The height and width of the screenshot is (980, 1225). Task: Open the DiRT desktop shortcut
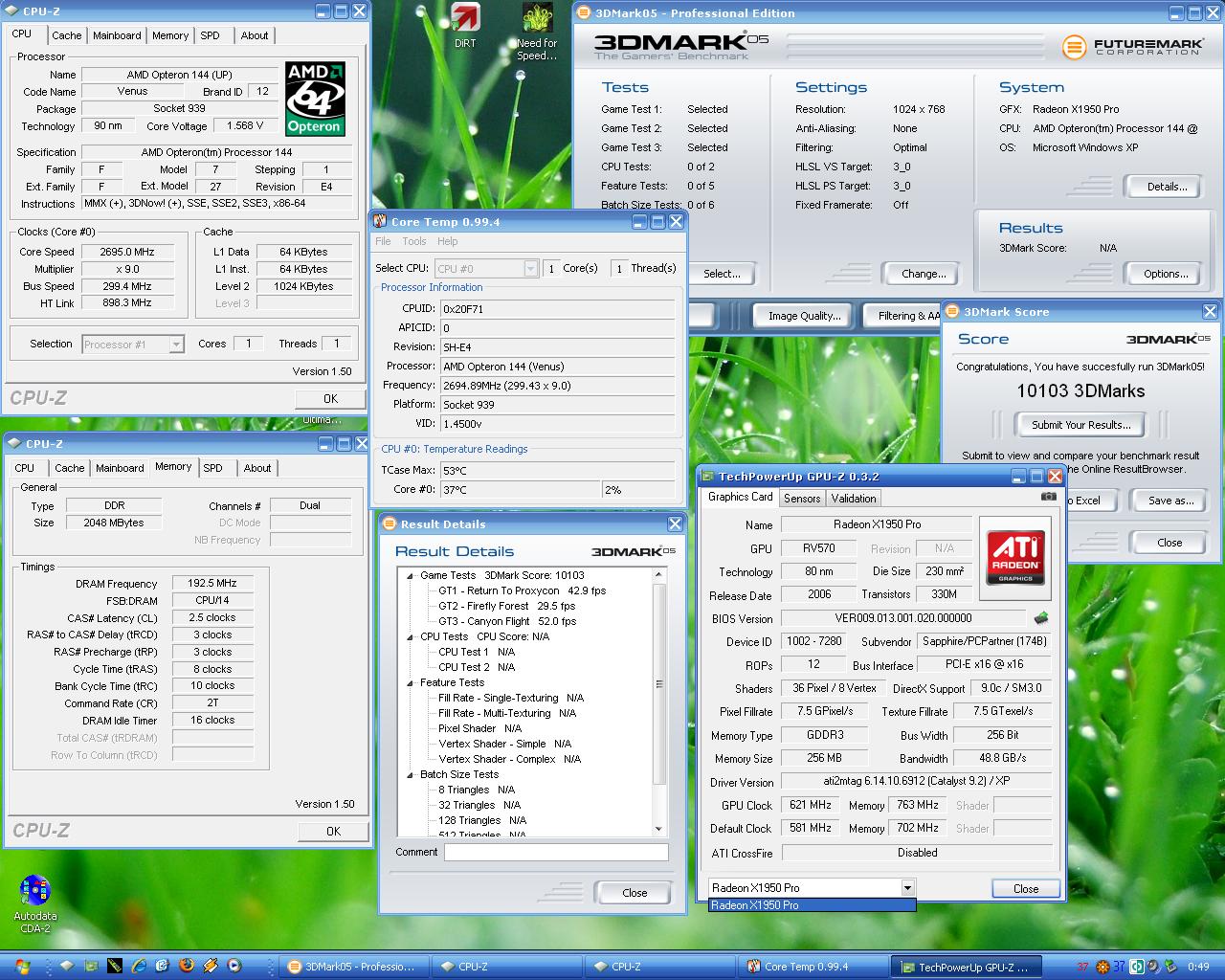465,26
